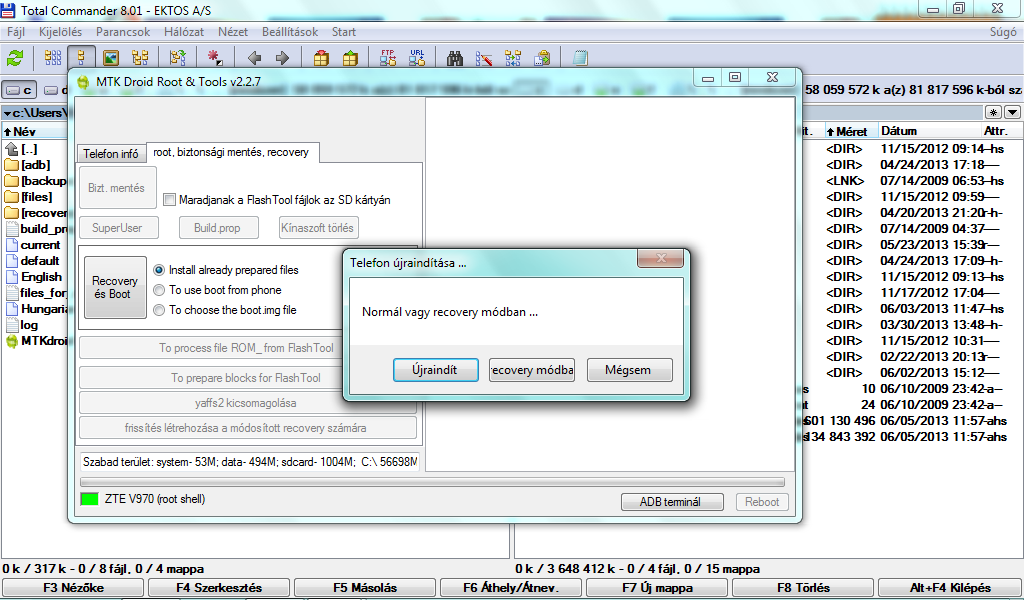Screen dimensions: 1024x600
Task: Open the FTP connect icon
Action: coord(388,58)
